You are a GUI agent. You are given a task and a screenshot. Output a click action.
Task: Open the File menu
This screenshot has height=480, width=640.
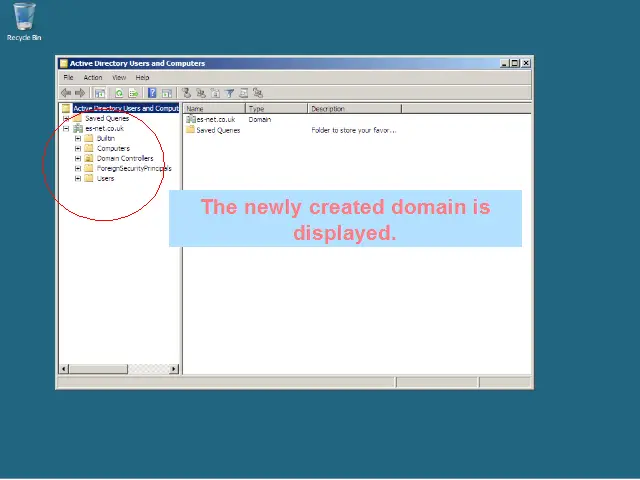[68, 78]
